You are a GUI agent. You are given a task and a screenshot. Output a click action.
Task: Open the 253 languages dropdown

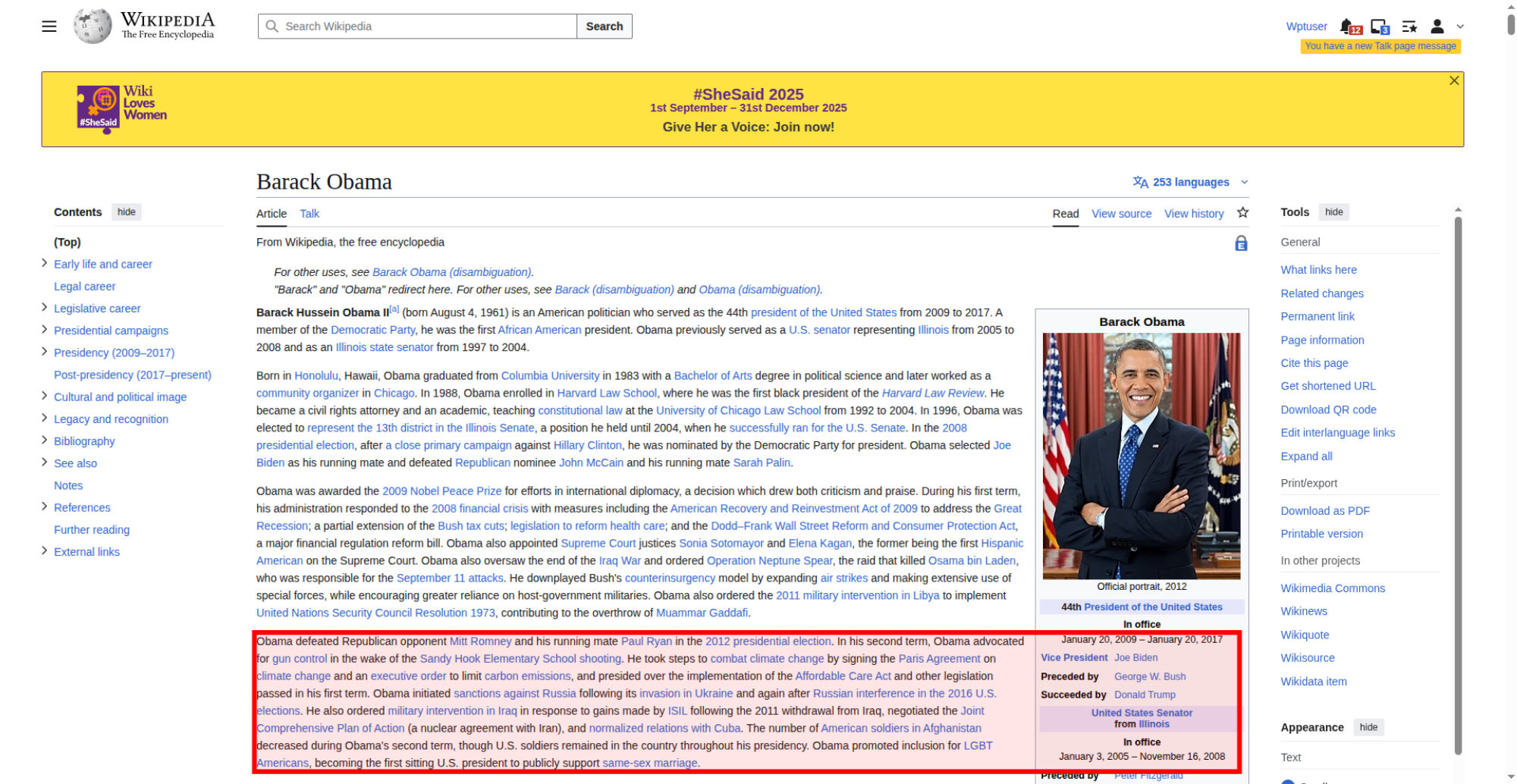click(1190, 182)
